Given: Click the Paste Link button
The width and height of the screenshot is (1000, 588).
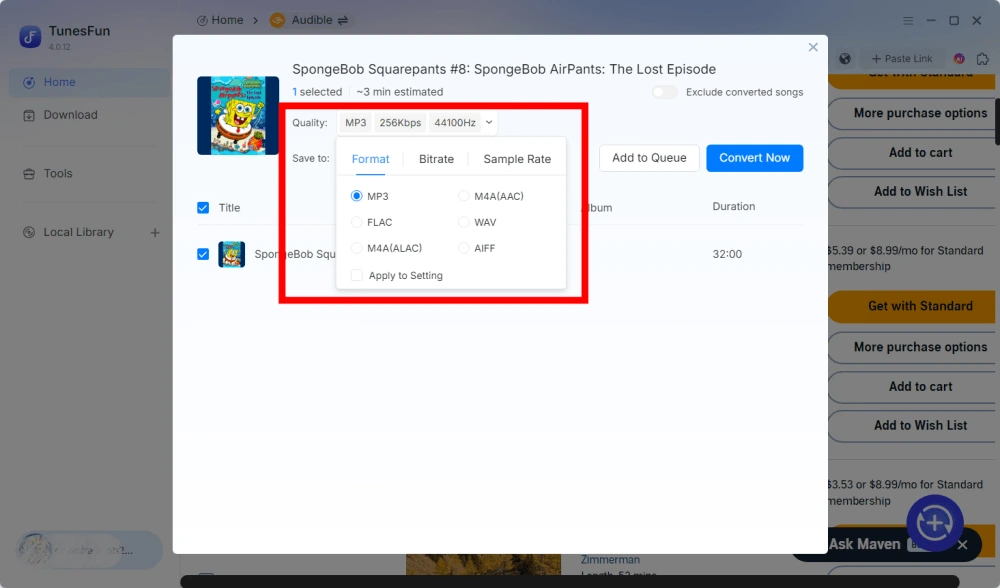Looking at the screenshot, I should [902, 59].
